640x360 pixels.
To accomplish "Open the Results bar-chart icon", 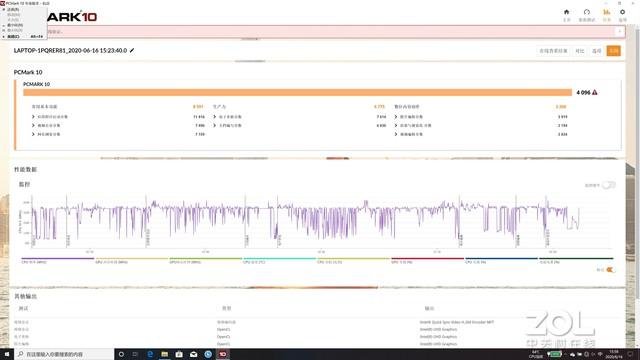I will 607,12.
